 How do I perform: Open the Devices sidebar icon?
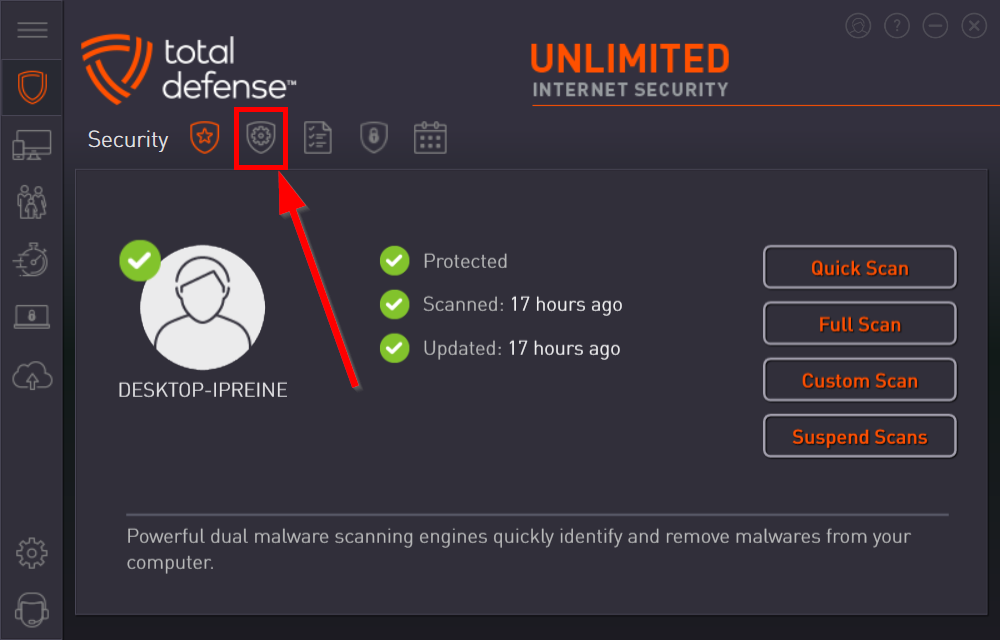(x=32, y=145)
